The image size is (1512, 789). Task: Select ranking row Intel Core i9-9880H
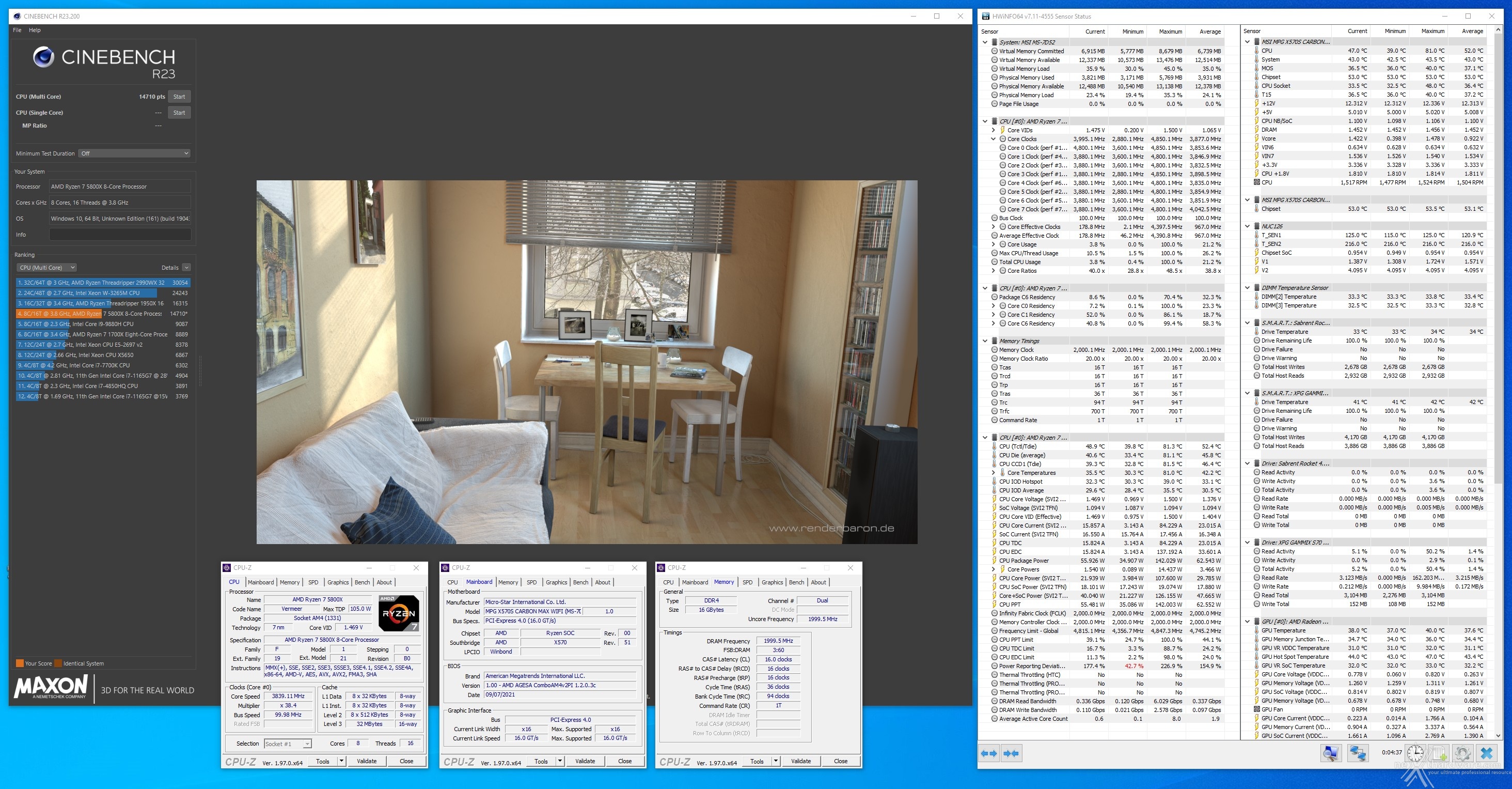(x=103, y=323)
